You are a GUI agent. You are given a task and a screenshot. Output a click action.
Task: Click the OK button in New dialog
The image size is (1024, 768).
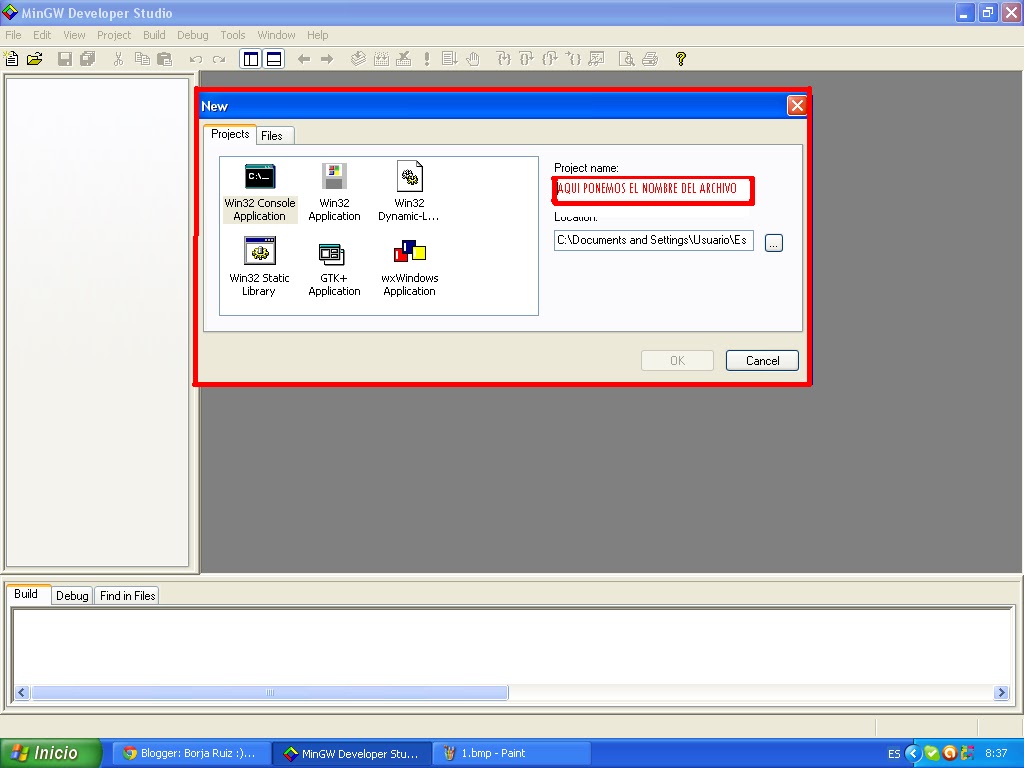pyautogui.click(x=677, y=360)
